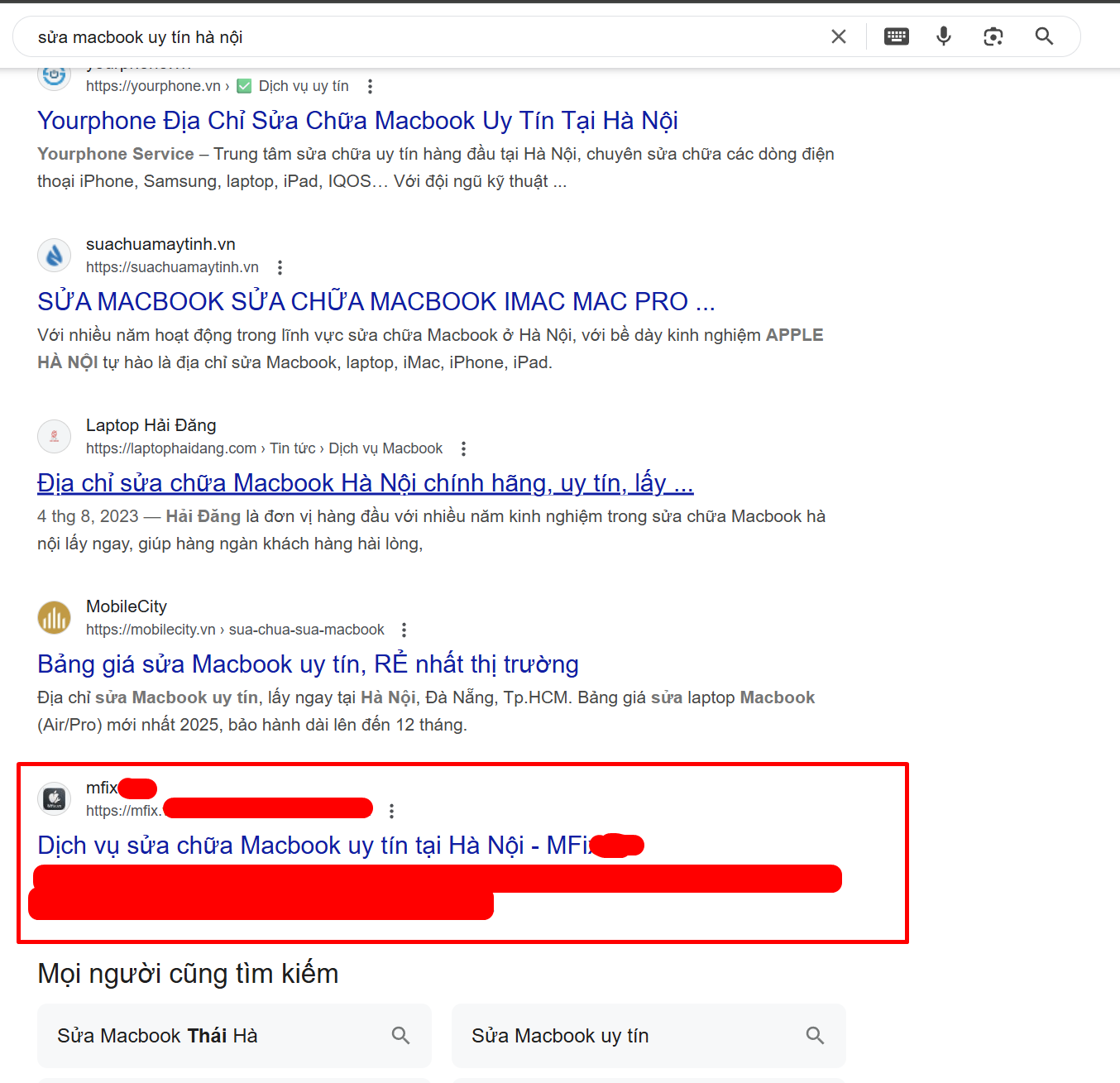The height and width of the screenshot is (1083, 1120).
Task: Open the on-screen keyboard input tool
Action: point(897,36)
